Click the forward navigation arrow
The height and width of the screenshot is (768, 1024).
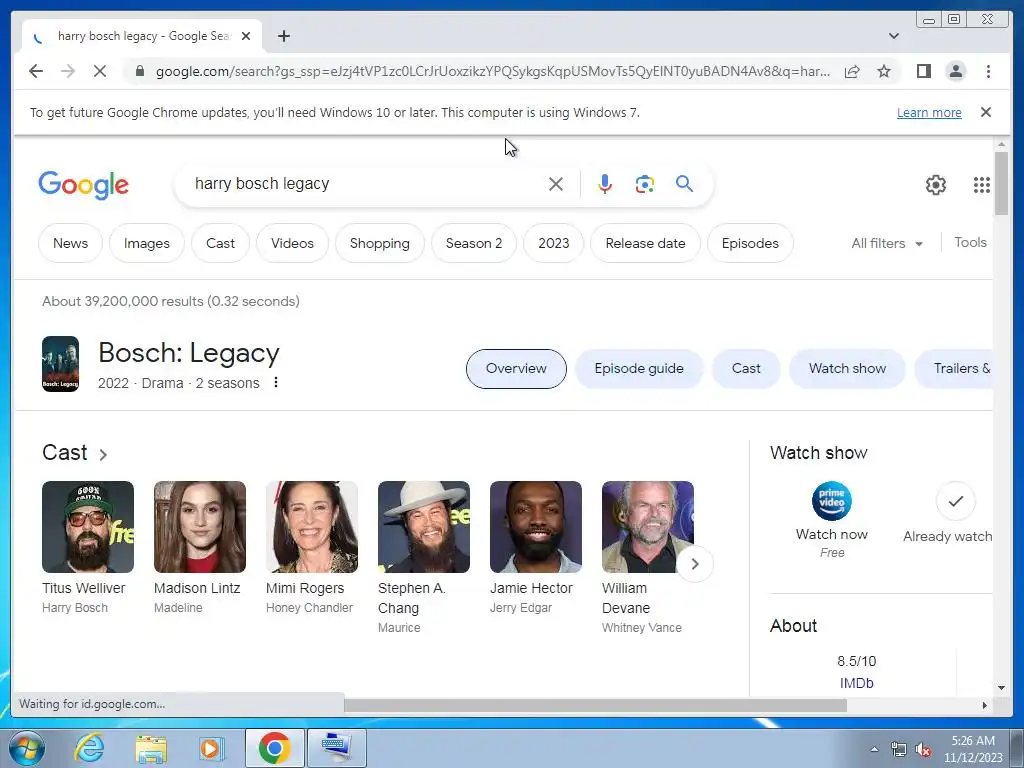click(68, 71)
